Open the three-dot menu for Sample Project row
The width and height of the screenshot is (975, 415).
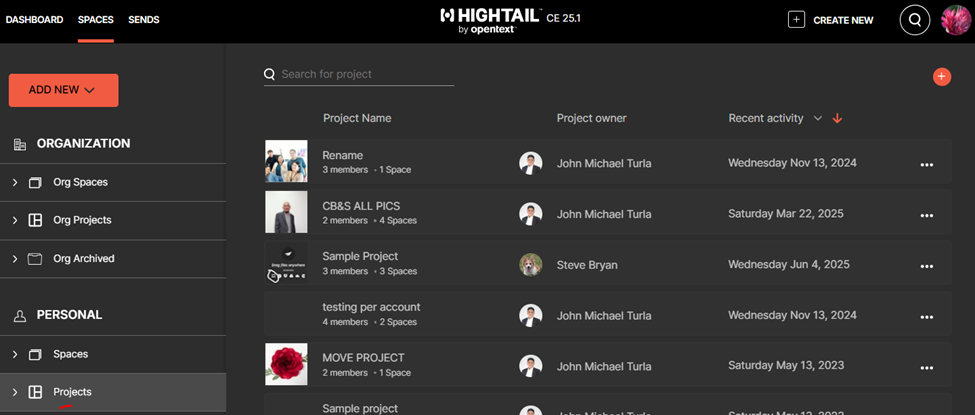point(926,266)
